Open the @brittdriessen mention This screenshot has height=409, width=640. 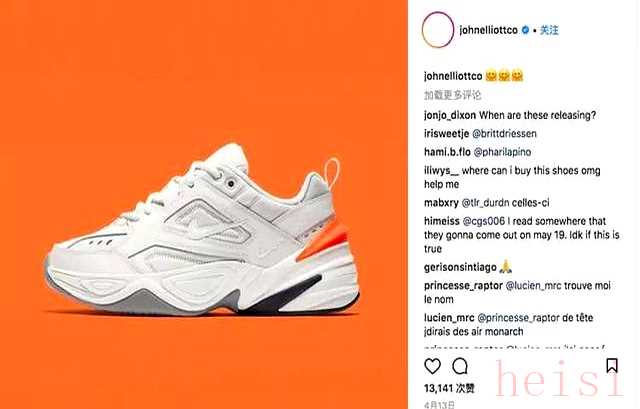[504, 133]
